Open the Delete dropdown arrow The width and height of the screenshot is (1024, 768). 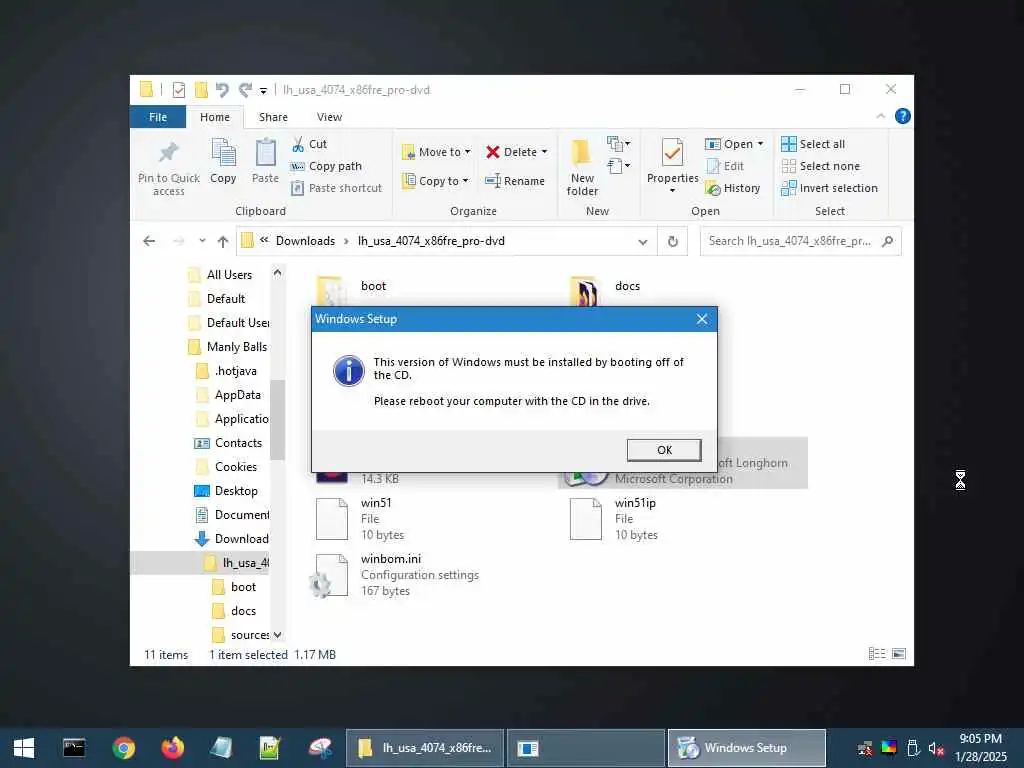(x=544, y=152)
